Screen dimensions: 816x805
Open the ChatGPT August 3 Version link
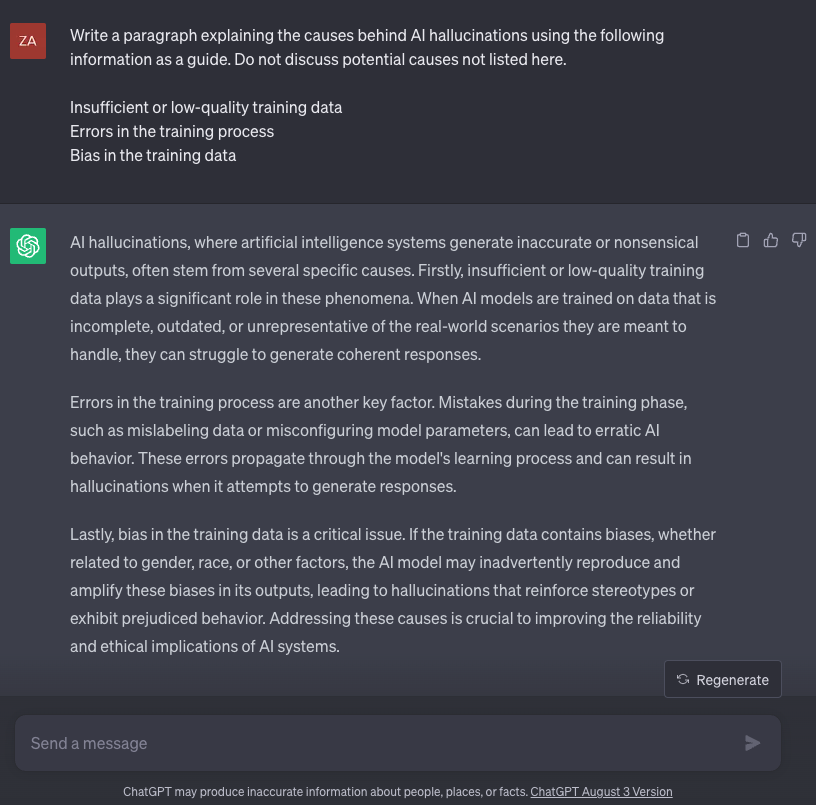point(601,791)
